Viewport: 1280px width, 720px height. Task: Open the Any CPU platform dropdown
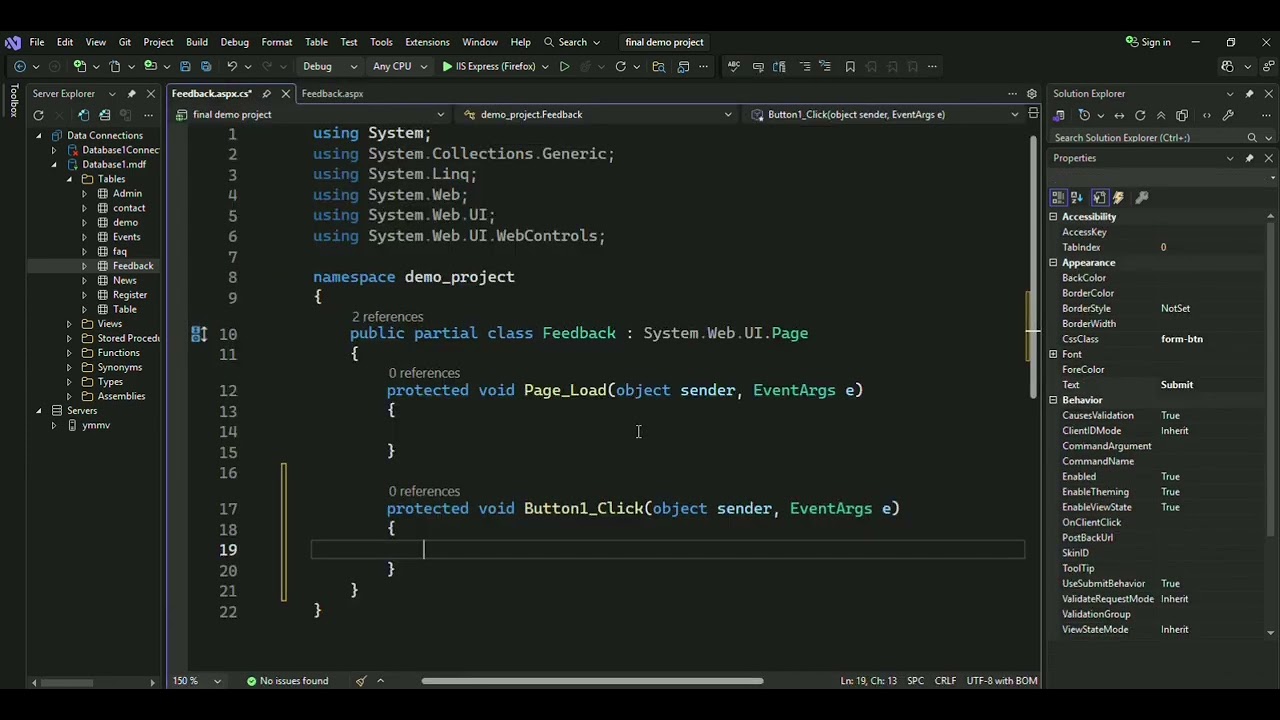coord(398,67)
